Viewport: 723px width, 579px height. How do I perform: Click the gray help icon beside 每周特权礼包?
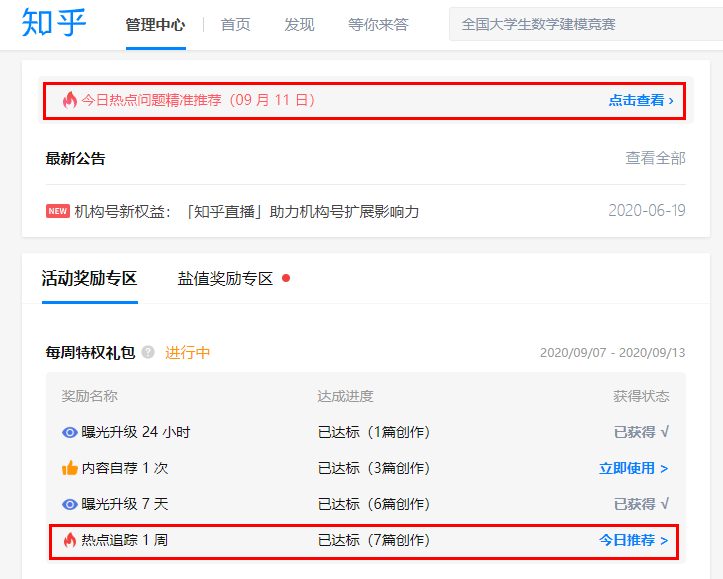click(148, 352)
